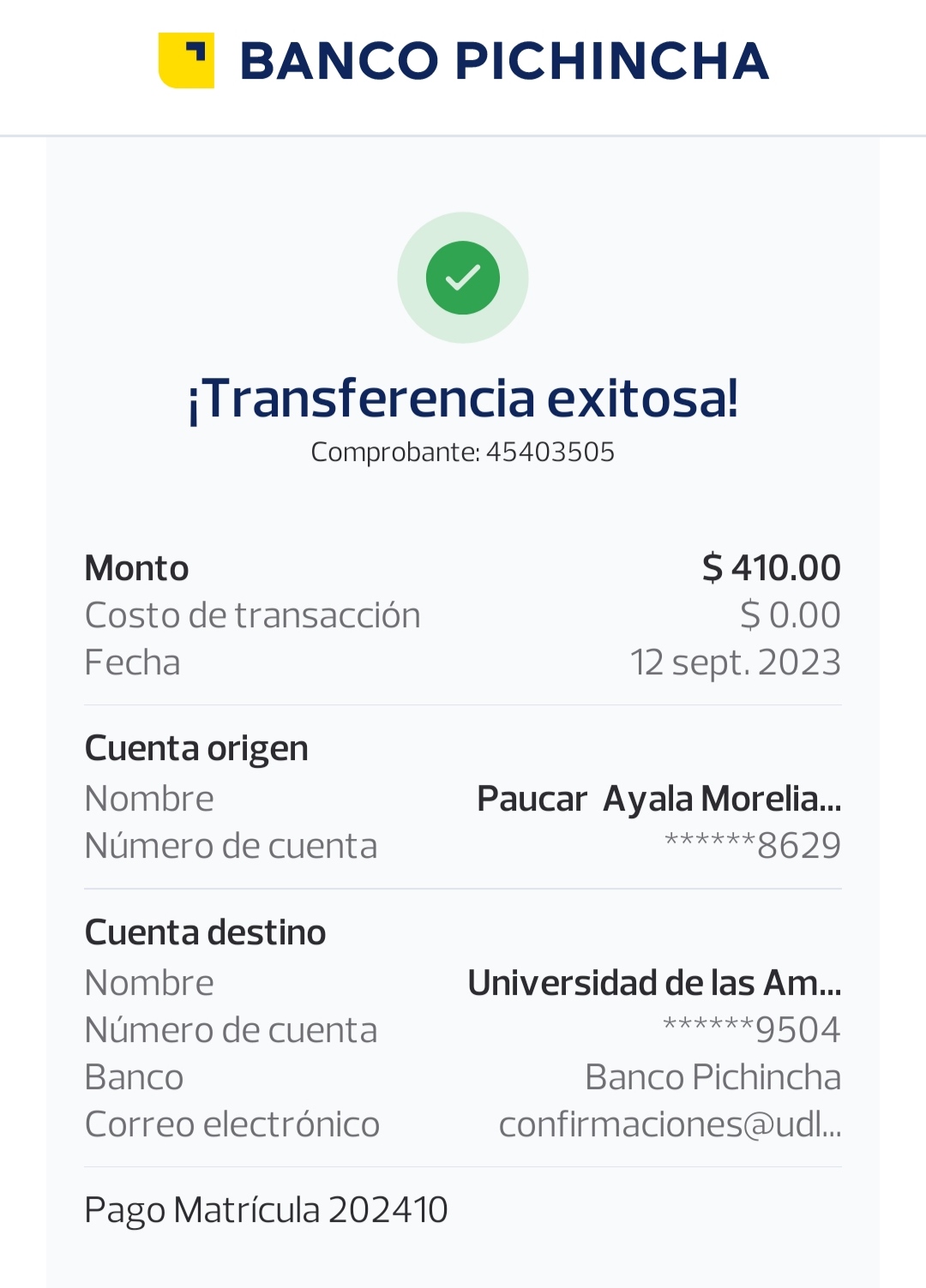Image resolution: width=926 pixels, height=1288 pixels.
Task: Click the green success checkmark icon
Action: 463,278
